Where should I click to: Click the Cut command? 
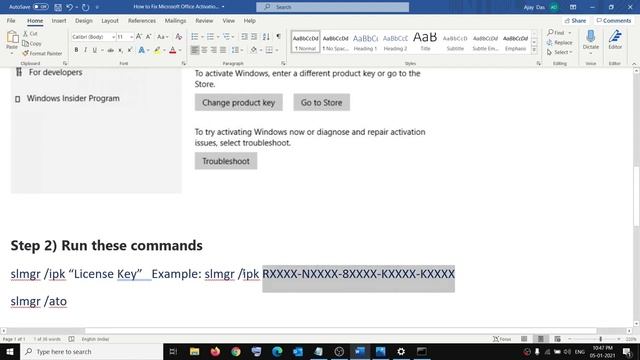point(30,33)
